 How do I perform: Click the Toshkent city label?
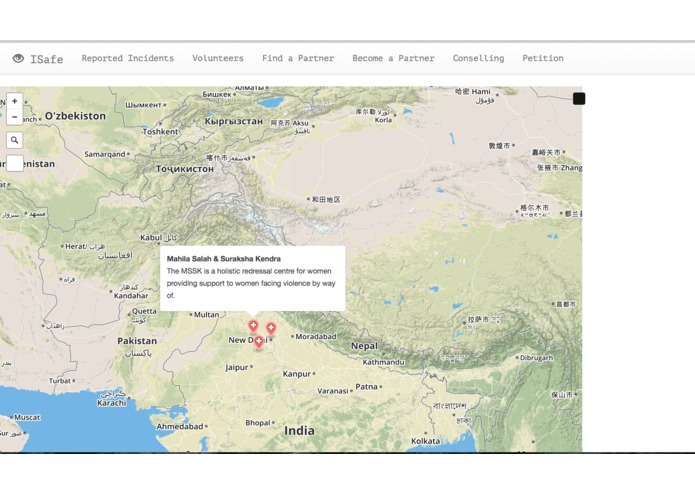(x=160, y=132)
